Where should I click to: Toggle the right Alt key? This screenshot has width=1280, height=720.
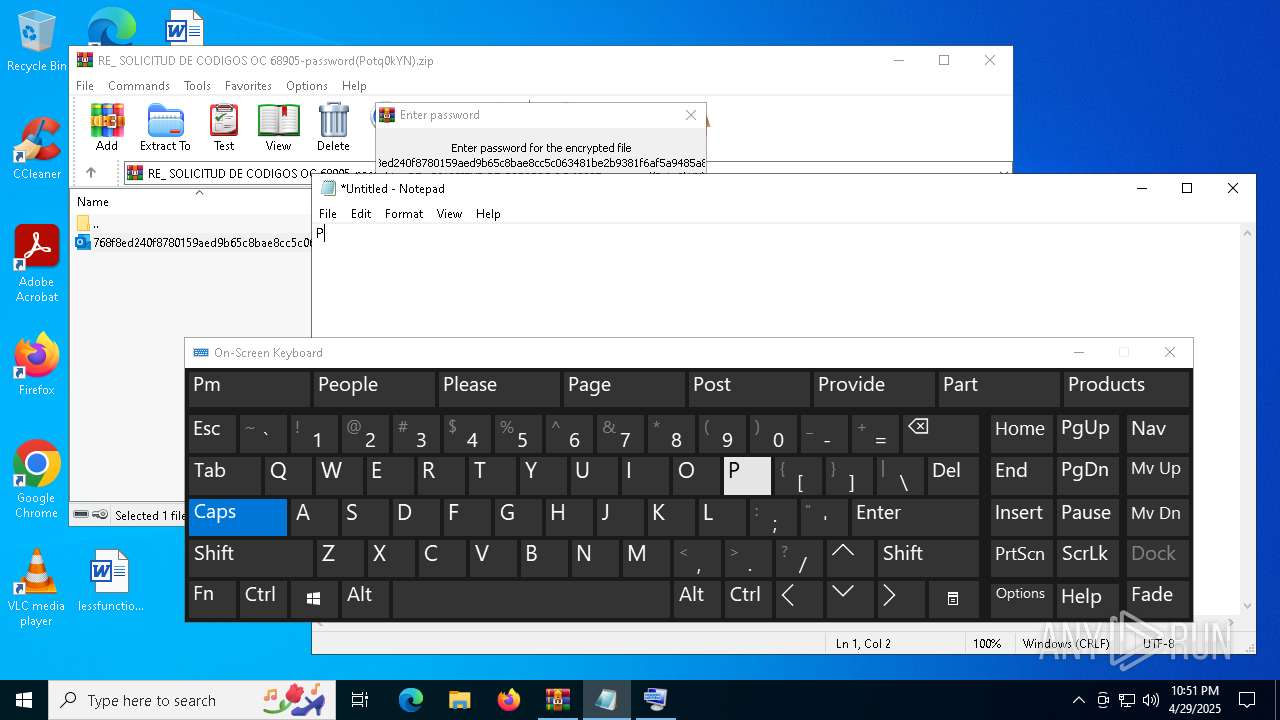tap(697, 599)
